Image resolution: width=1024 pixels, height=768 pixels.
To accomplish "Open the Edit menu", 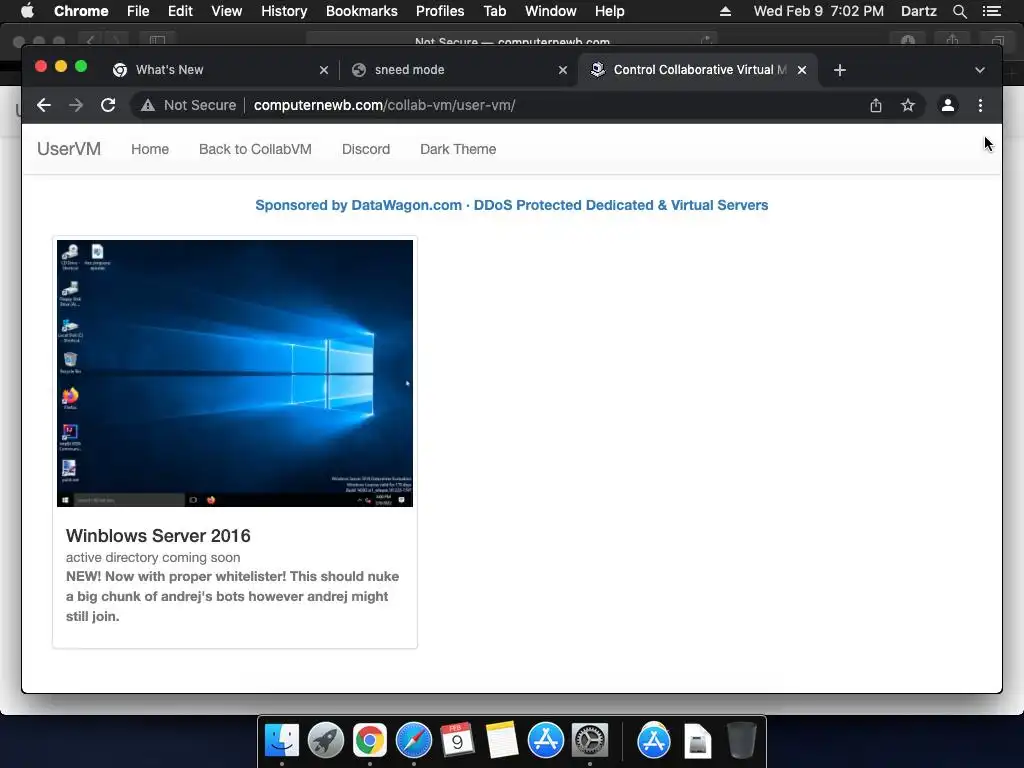I will [x=180, y=11].
